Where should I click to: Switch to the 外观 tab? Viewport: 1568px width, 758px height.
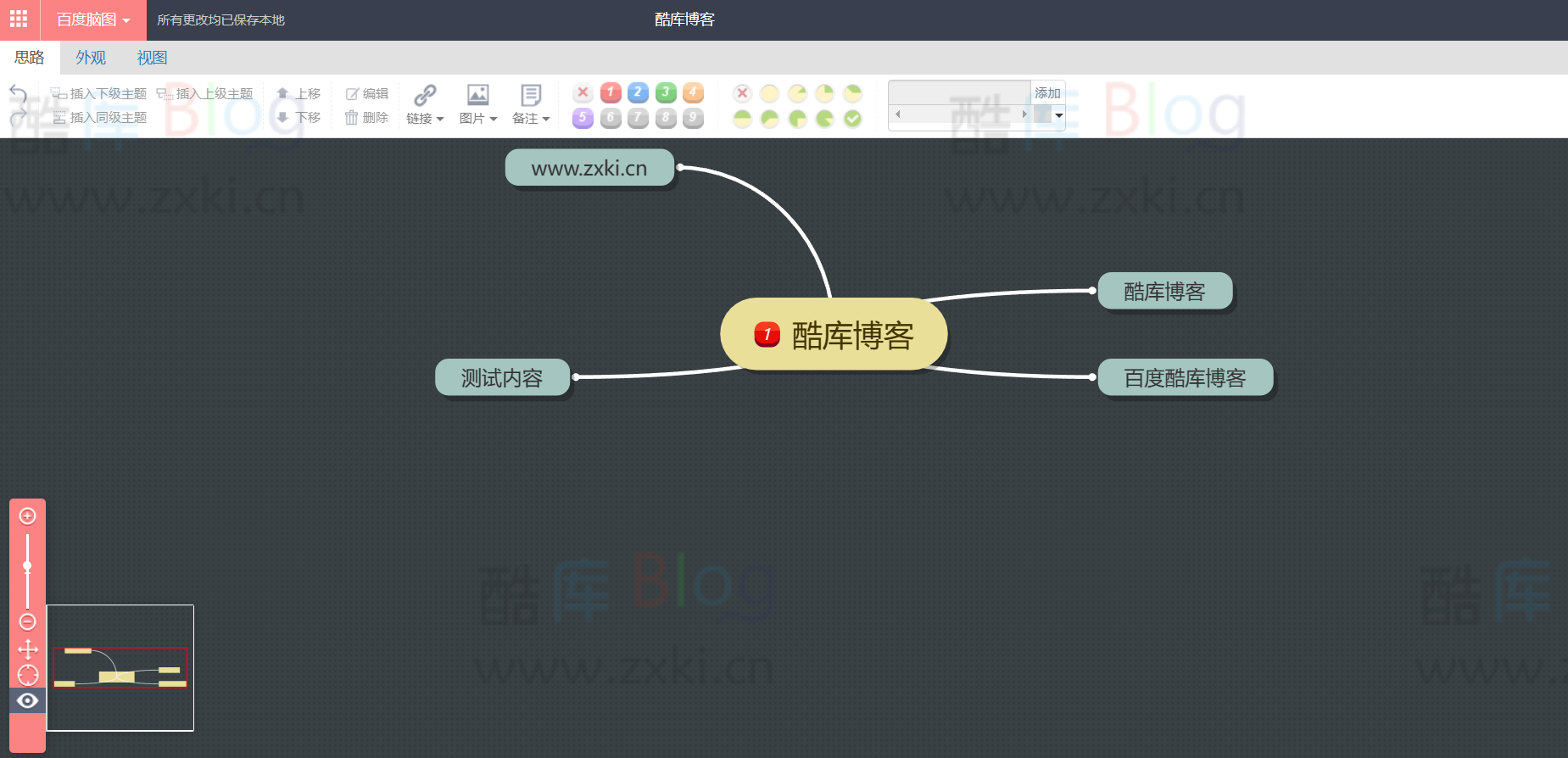click(x=91, y=58)
